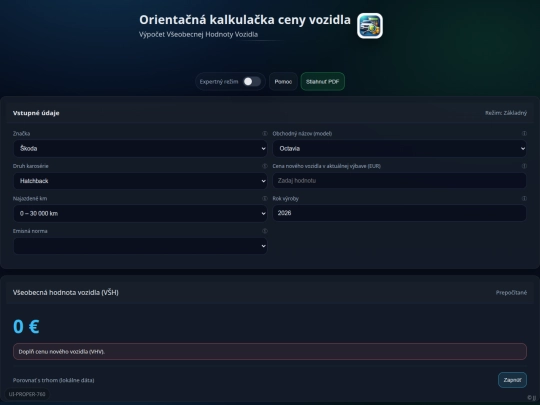Click the Rok výroby field showing 2026
The width and height of the screenshot is (540, 405).
399,213
